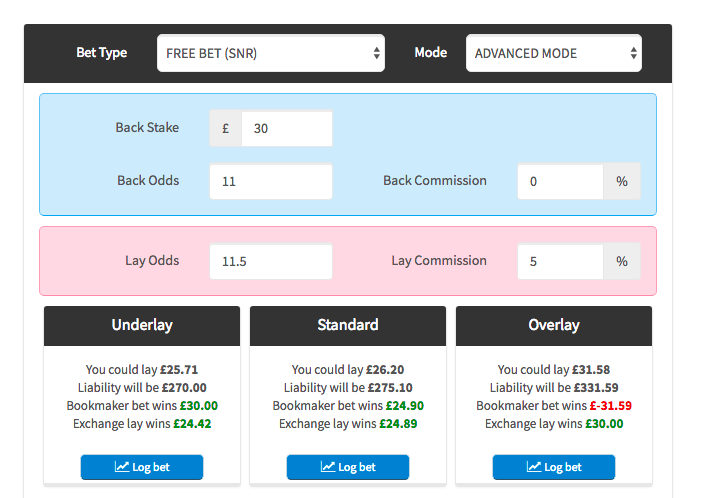
Task: Open the Mode dropdown showing ADVANCED MODE
Action: click(x=553, y=53)
